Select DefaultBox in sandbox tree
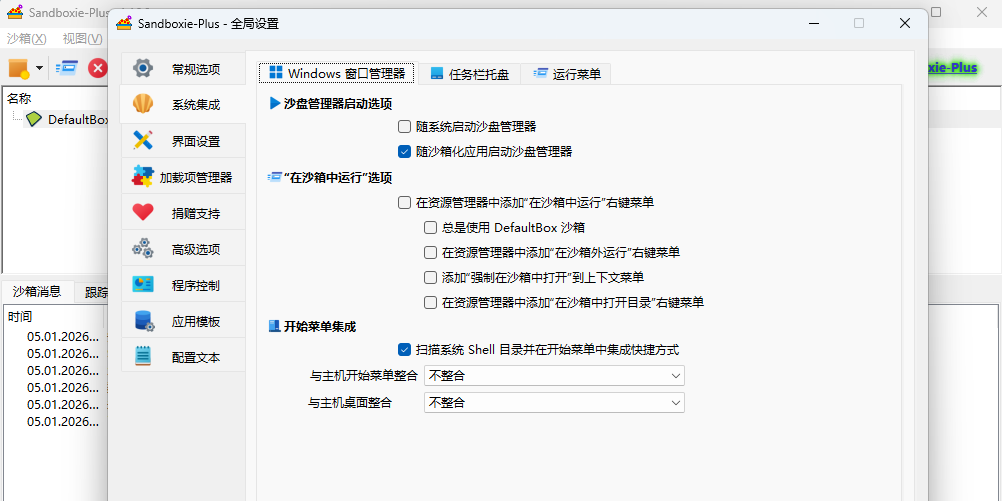This screenshot has width=1002, height=501. (x=76, y=119)
